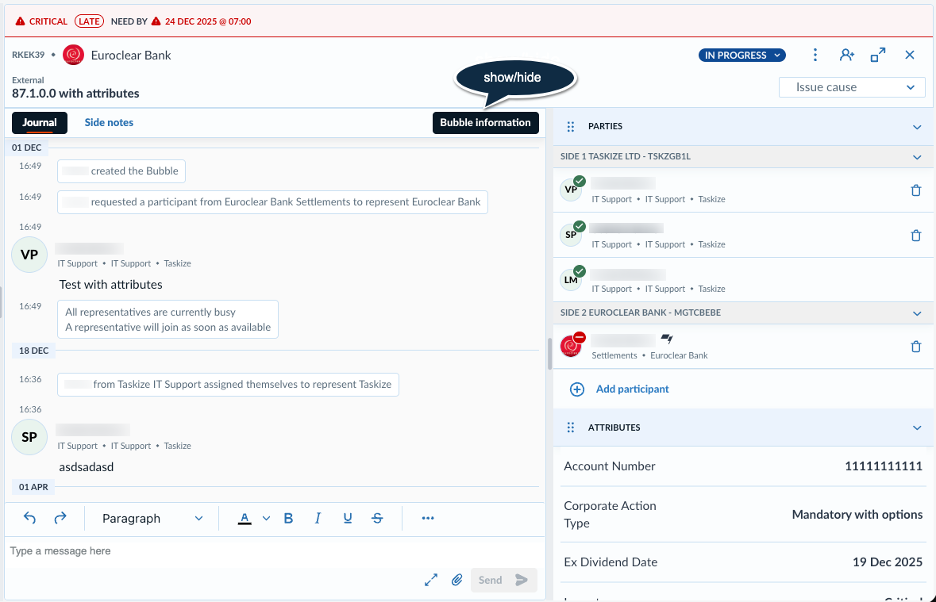Open the Paragraph style dropdown
936x602 pixels.
pos(152,518)
